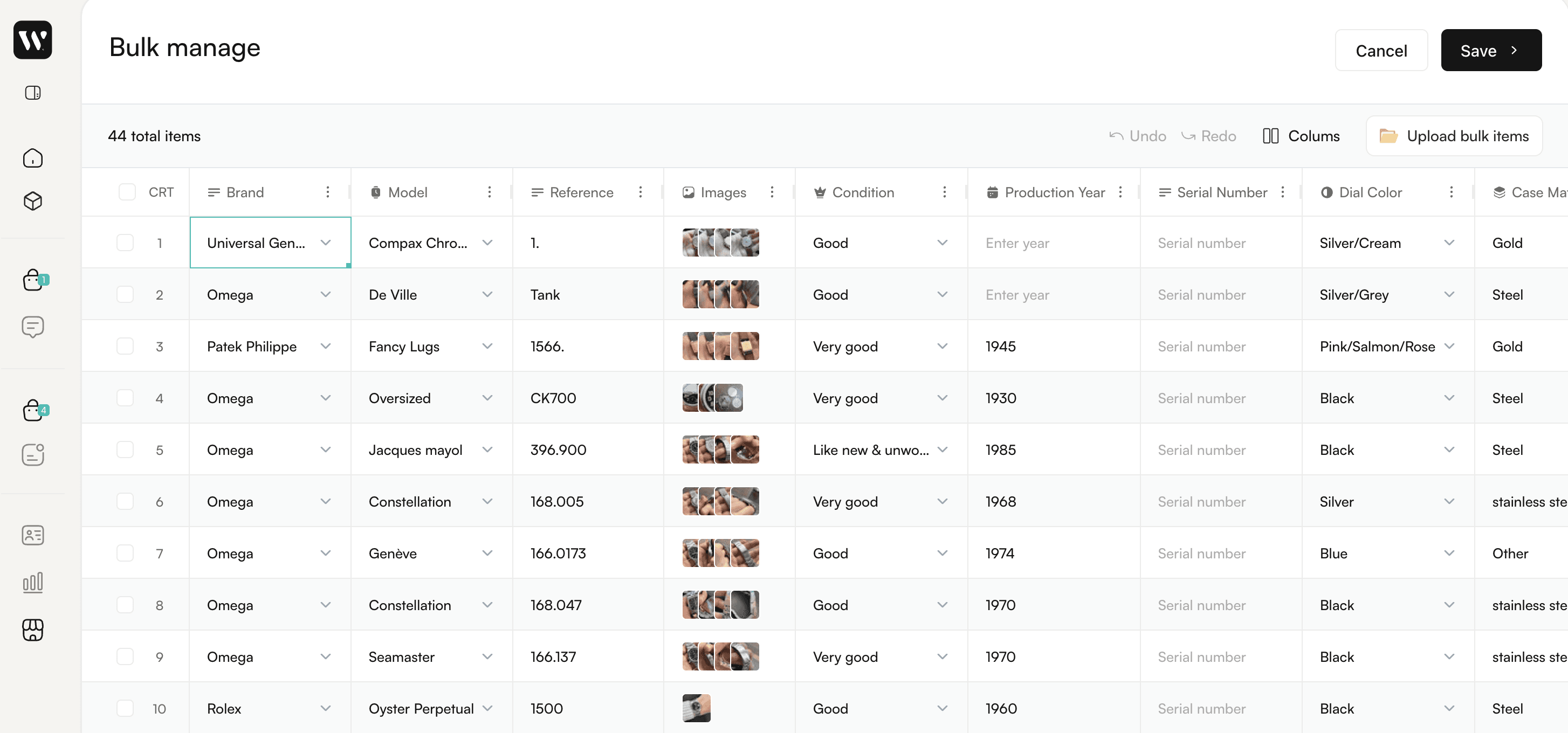Viewport: 1568px width, 733px height.
Task: Open the cube inventory icon in sidebar
Action: pos(33,200)
